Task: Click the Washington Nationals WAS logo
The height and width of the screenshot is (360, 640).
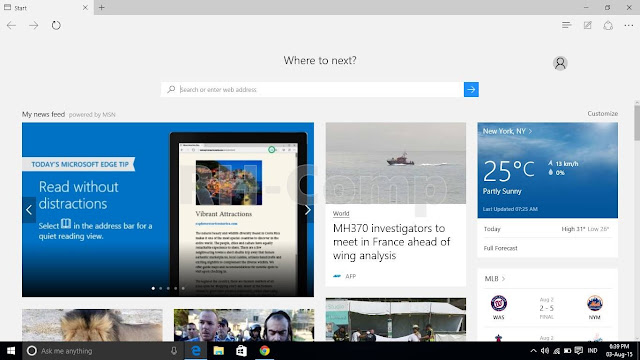Action: (498, 304)
